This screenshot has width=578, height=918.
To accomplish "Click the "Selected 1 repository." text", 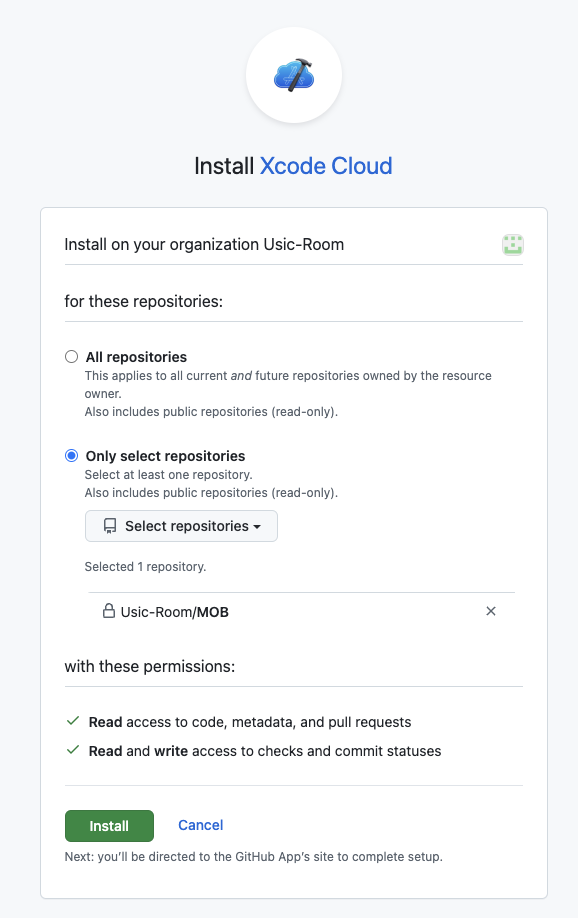I will point(145,567).
